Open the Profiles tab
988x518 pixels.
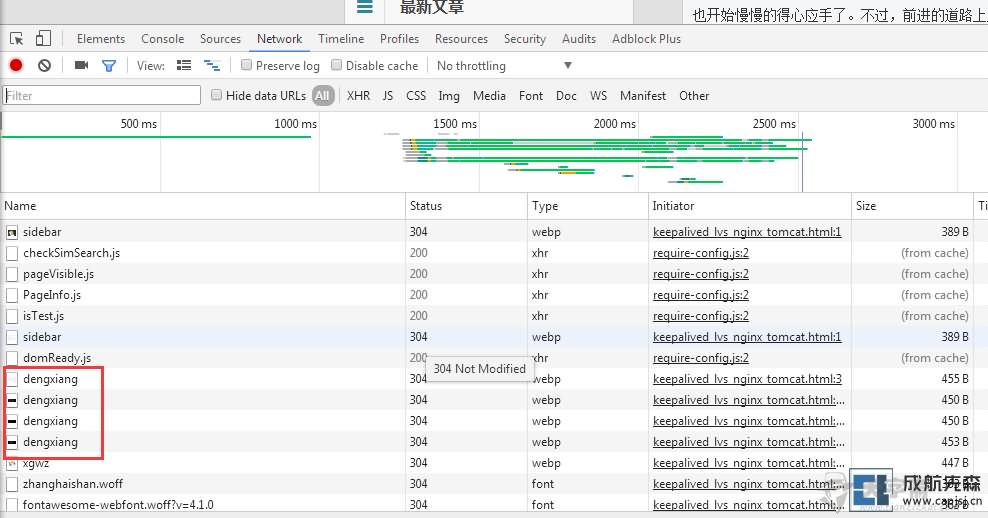(399, 38)
